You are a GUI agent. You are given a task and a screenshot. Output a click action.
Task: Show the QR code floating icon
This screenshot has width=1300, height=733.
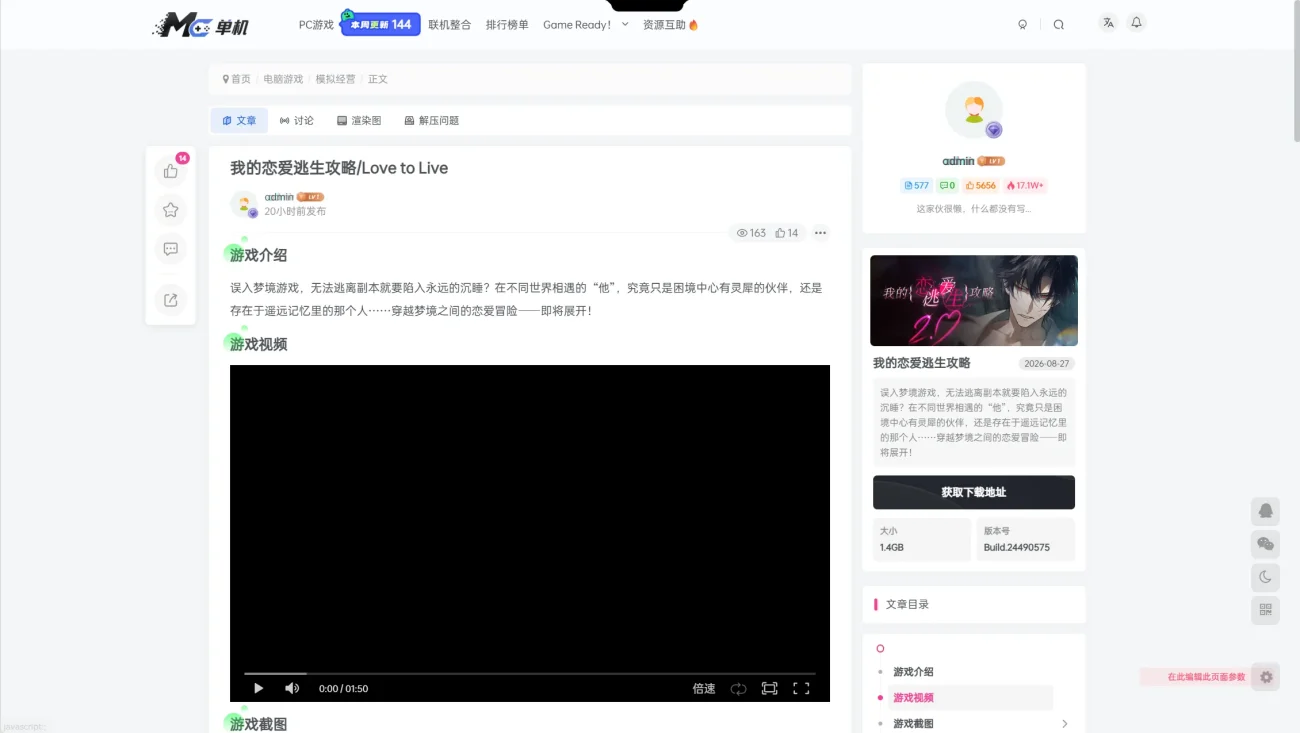click(1266, 610)
